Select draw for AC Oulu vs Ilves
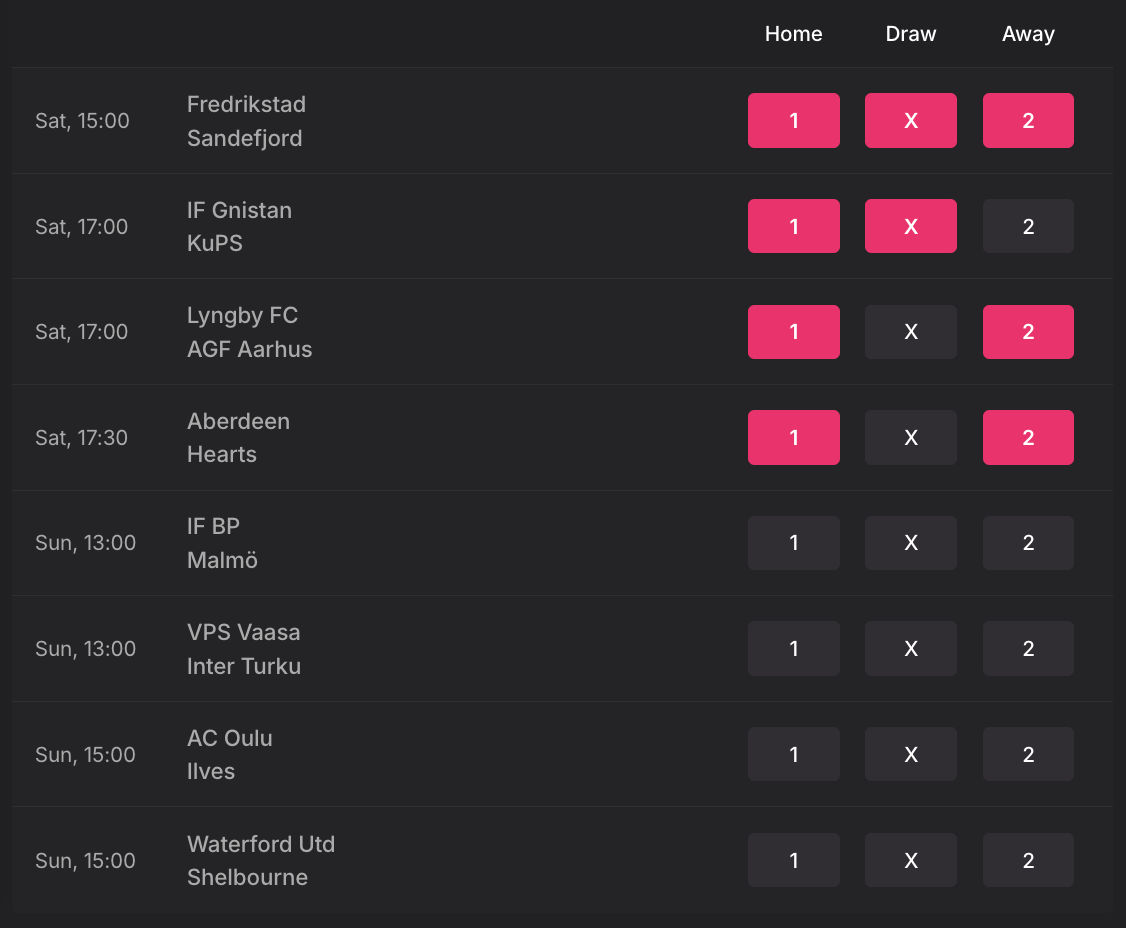The width and height of the screenshot is (1126, 928). [911, 754]
